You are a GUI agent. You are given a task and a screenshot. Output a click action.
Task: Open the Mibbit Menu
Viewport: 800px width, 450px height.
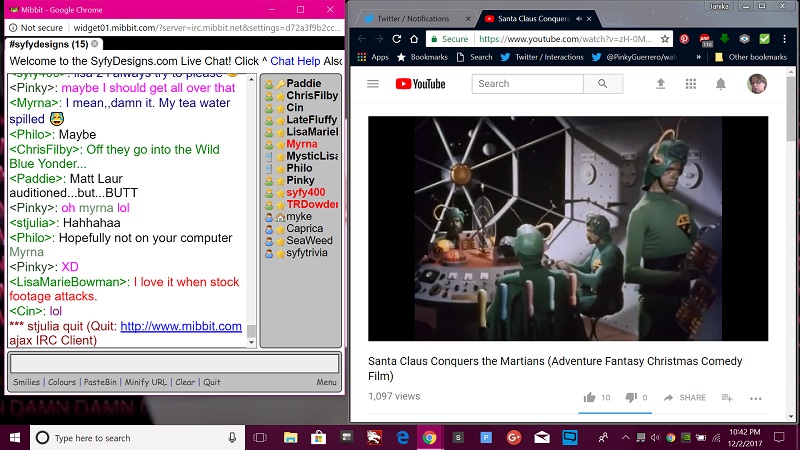326,382
